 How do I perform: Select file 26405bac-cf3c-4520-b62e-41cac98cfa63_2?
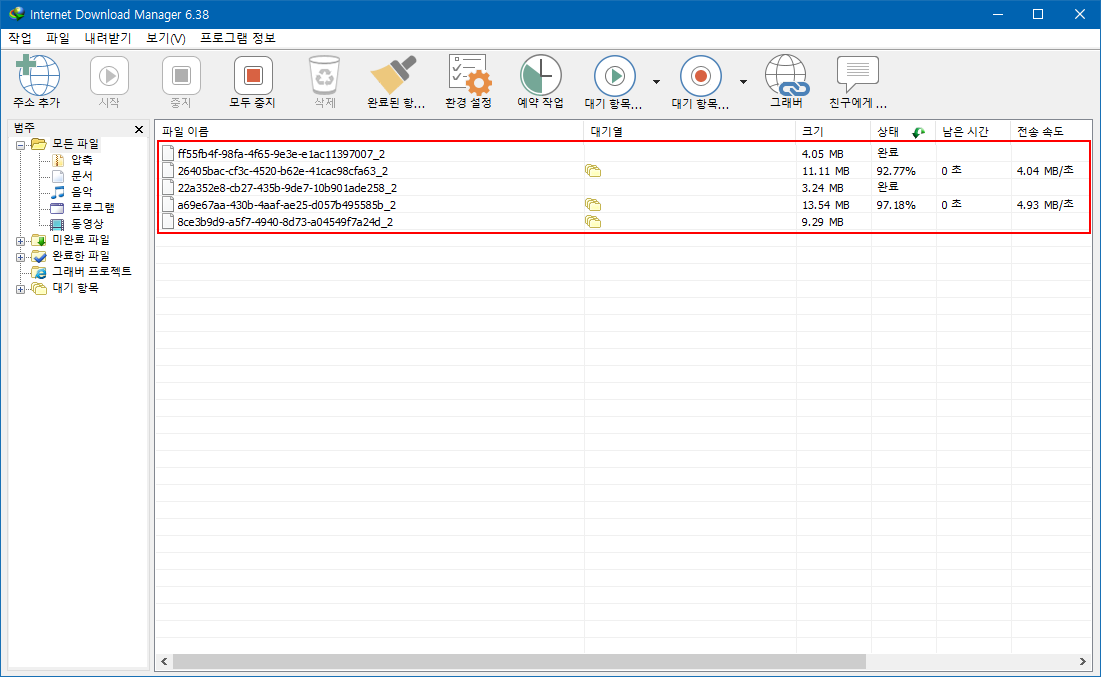click(283, 171)
